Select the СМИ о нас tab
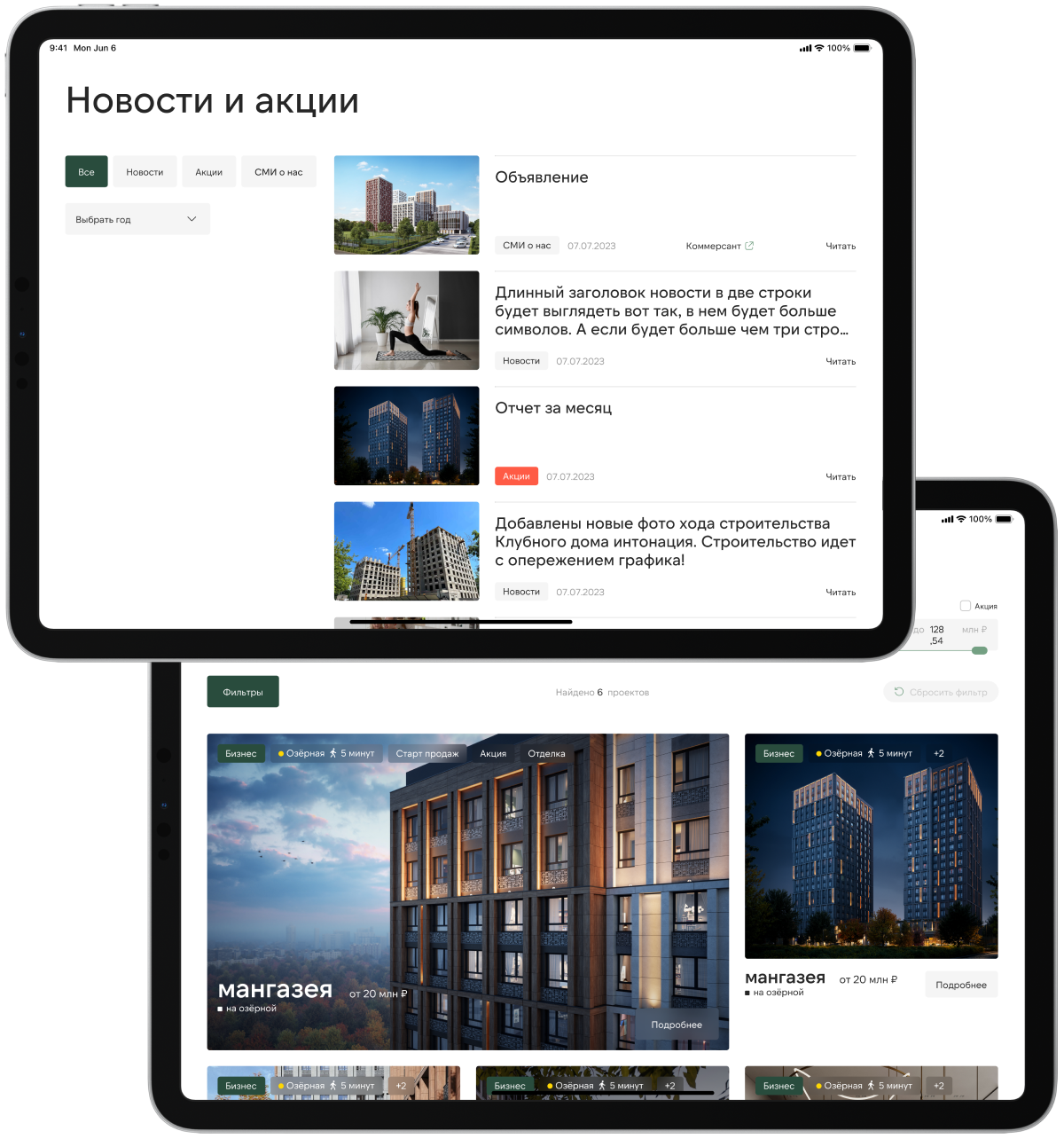Image resolution: width=1064 pixels, height=1139 pixels. pos(278,172)
